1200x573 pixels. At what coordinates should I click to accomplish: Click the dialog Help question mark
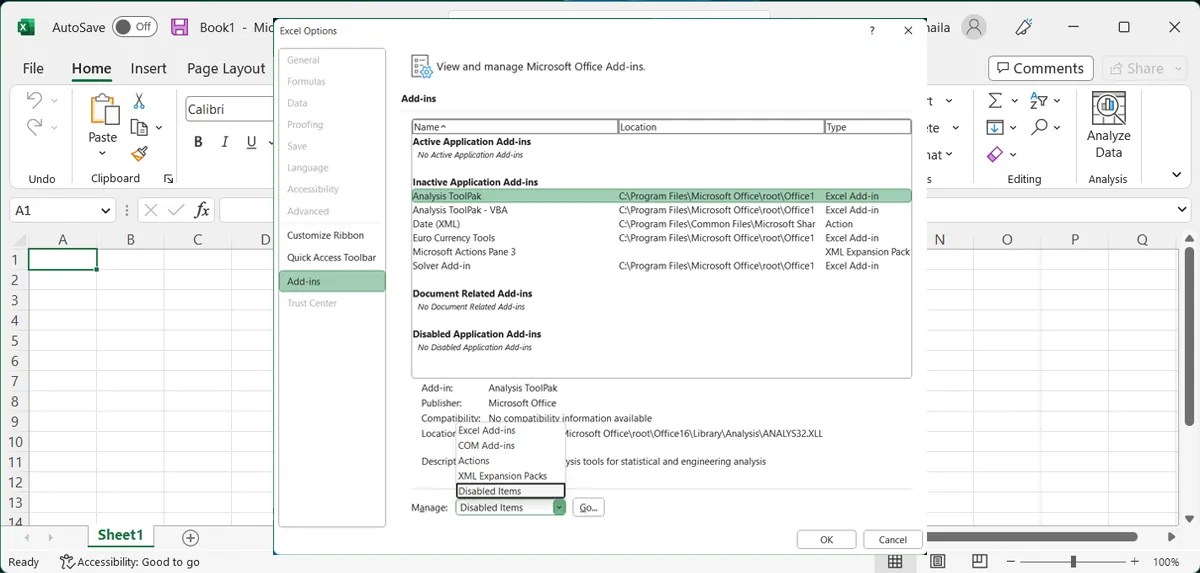[x=873, y=31]
